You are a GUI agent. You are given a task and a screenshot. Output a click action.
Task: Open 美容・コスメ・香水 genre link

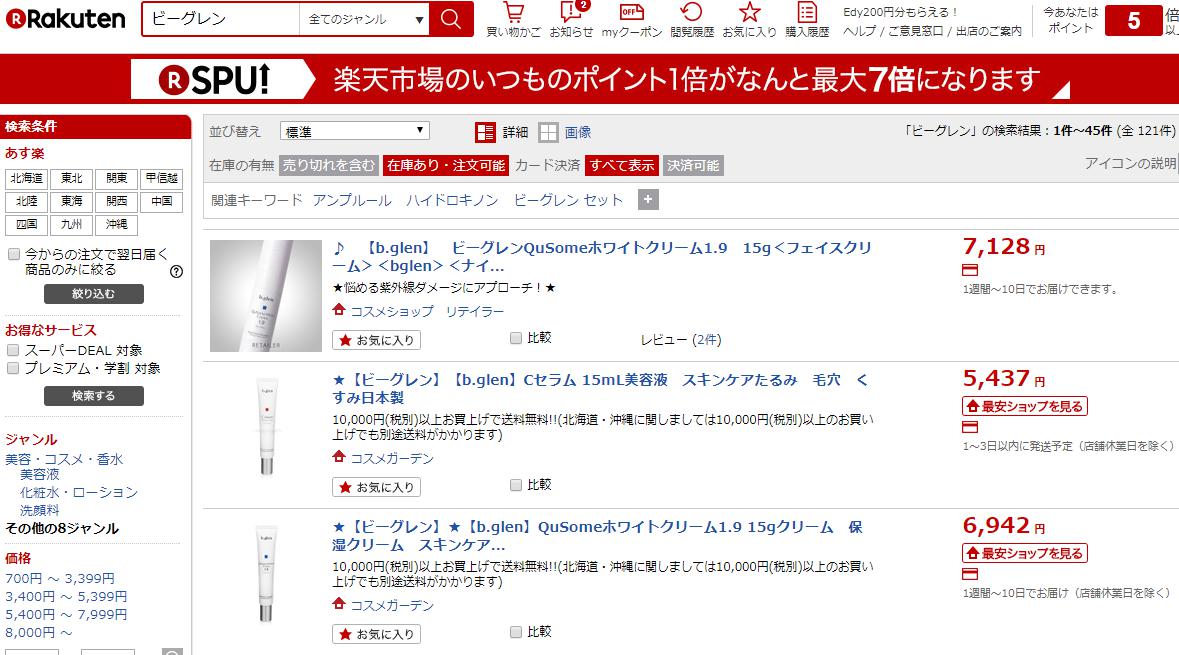point(64,459)
